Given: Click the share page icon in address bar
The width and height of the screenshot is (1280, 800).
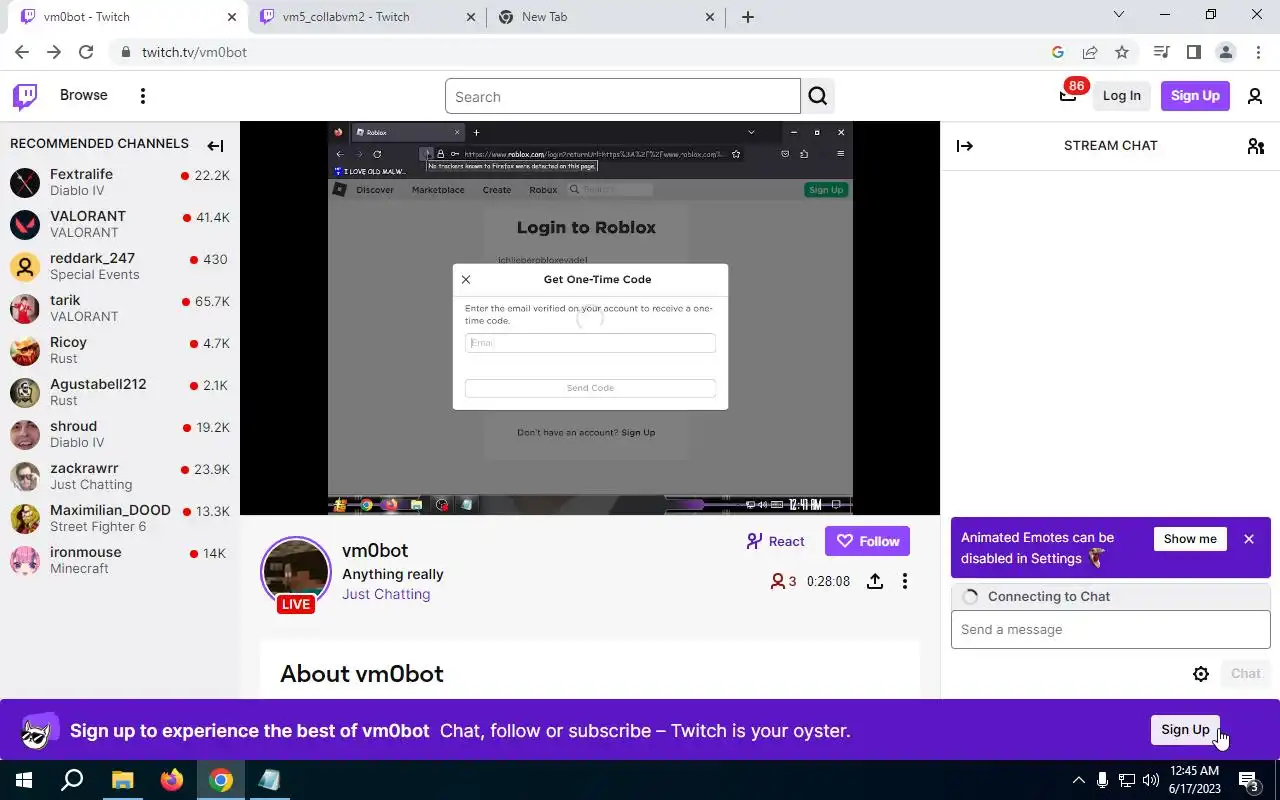Looking at the screenshot, I should click(x=1090, y=52).
